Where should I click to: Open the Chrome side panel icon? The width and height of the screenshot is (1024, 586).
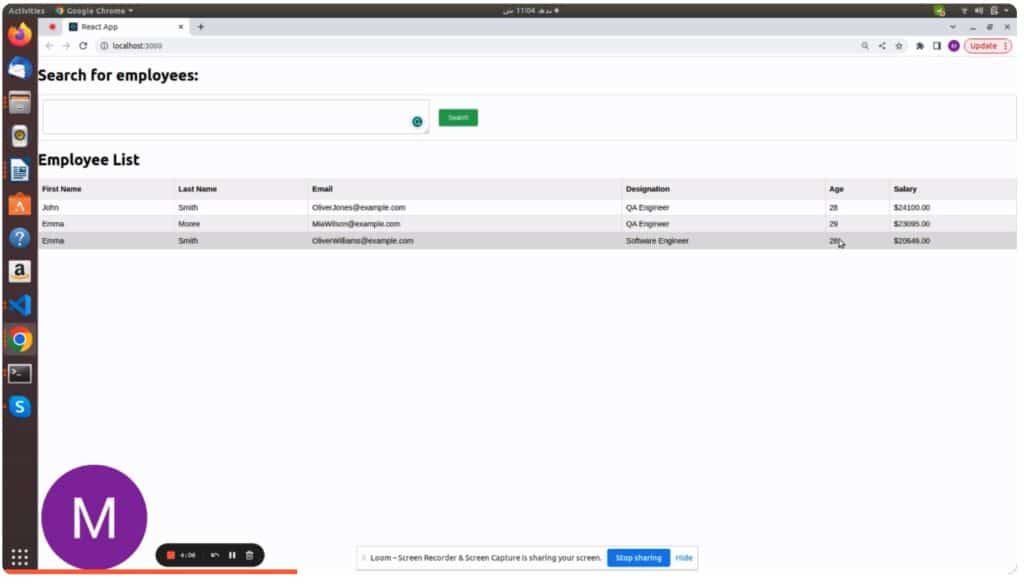936,45
